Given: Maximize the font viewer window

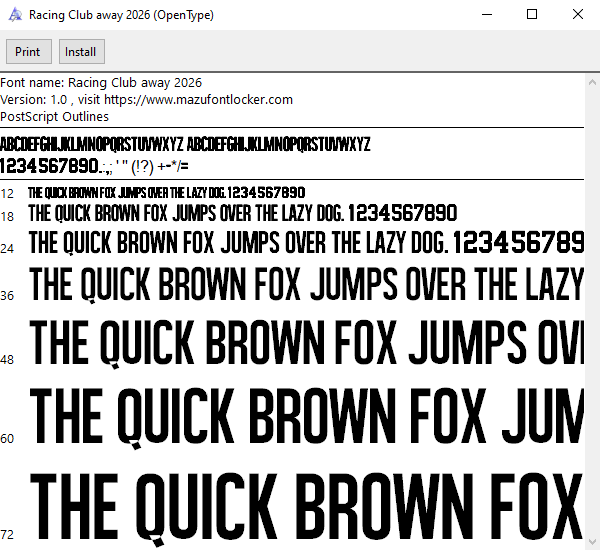Looking at the screenshot, I should click(532, 15).
